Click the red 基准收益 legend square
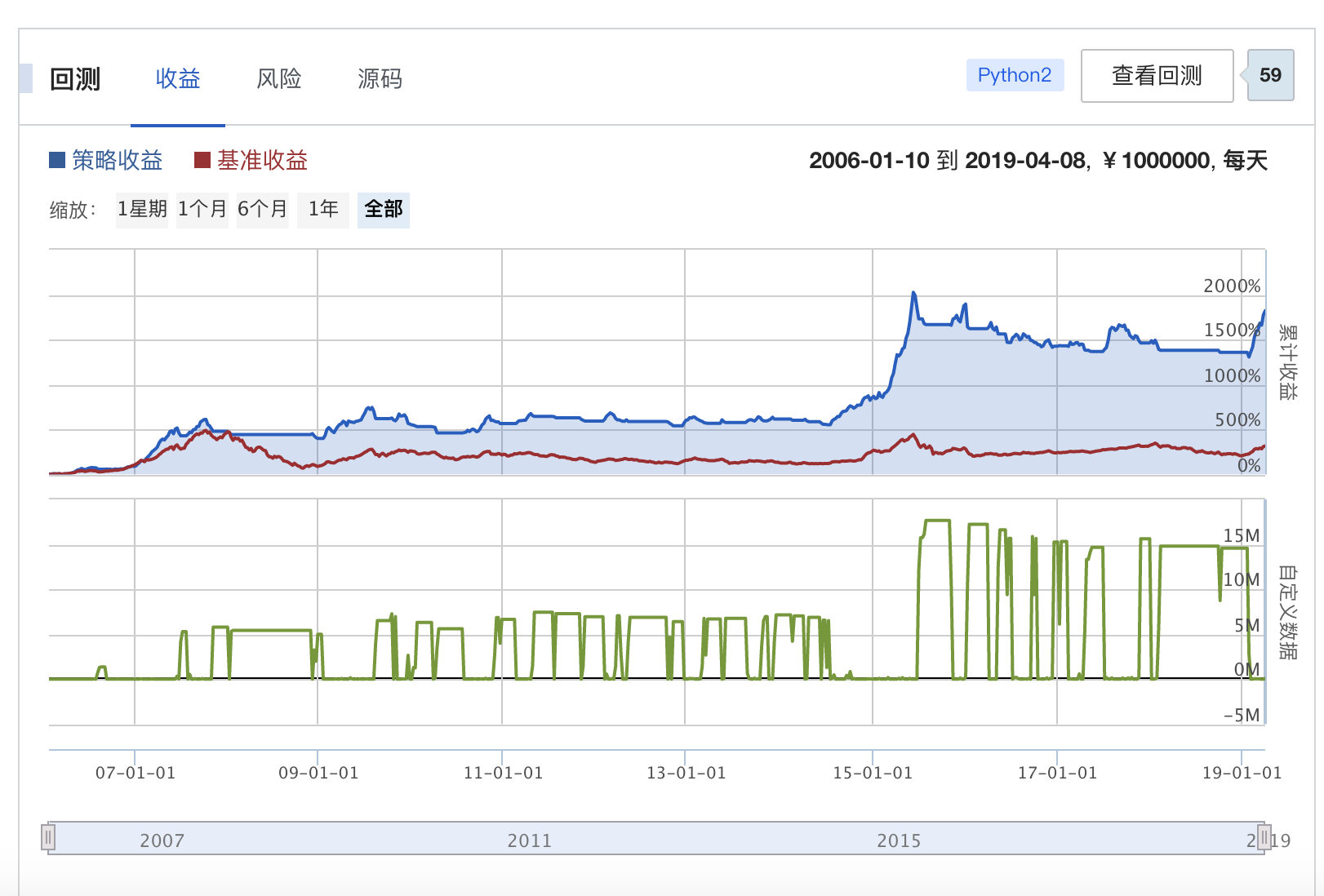This screenshot has width=1324, height=896. point(202,160)
